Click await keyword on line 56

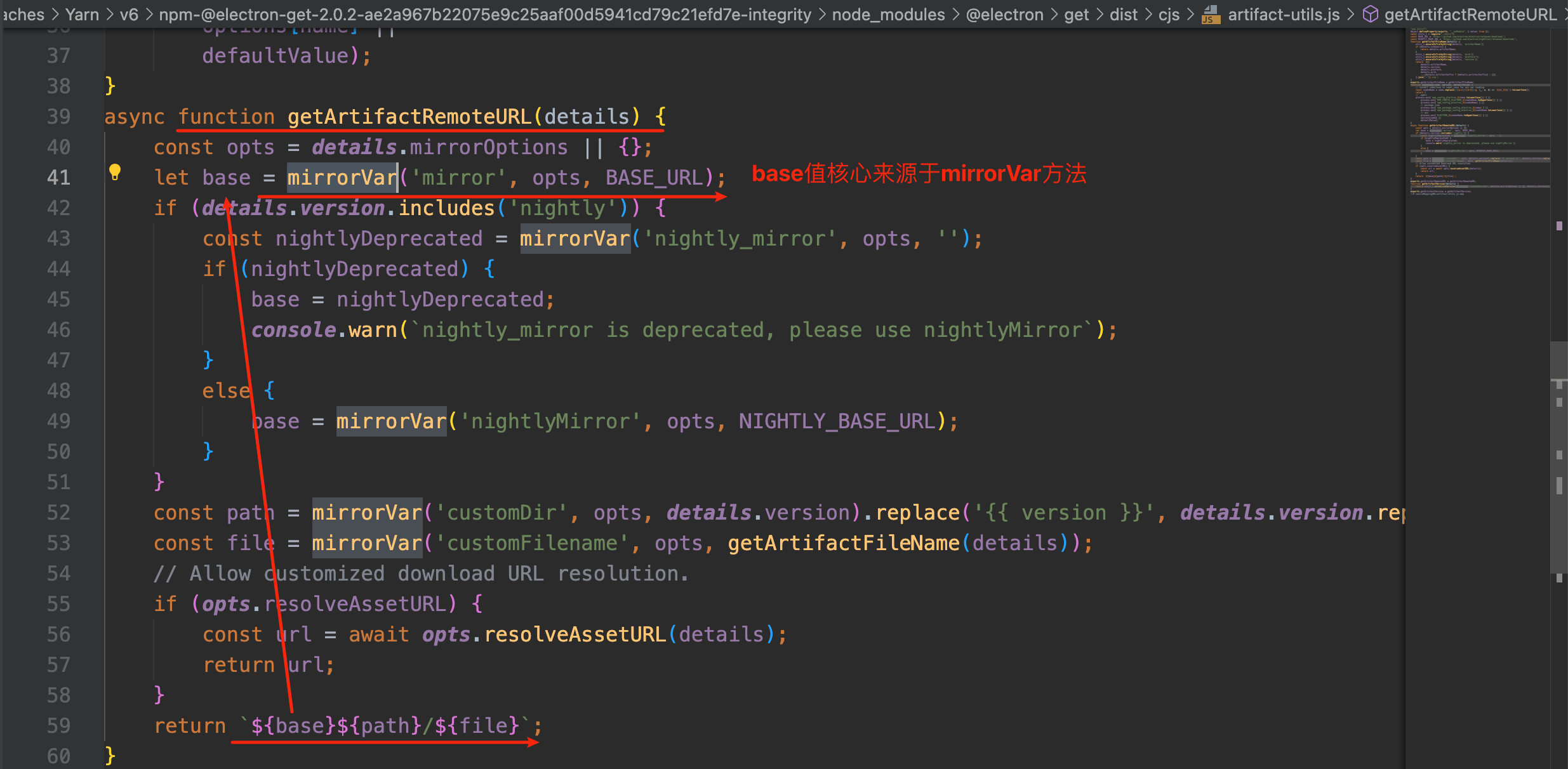[379, 634]
